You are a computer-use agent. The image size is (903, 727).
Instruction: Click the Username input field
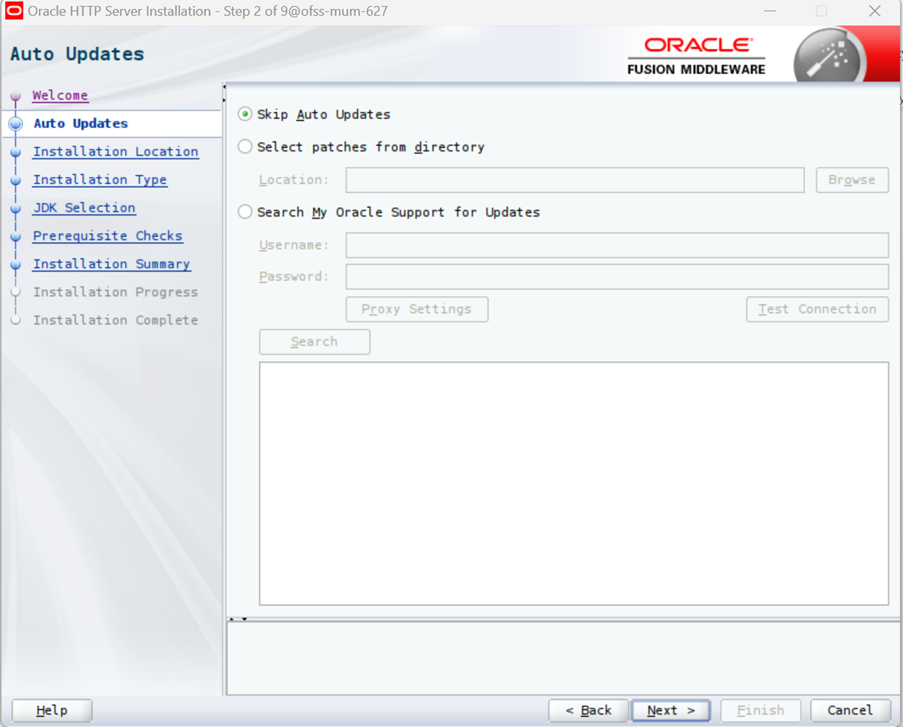pos(617,245)
